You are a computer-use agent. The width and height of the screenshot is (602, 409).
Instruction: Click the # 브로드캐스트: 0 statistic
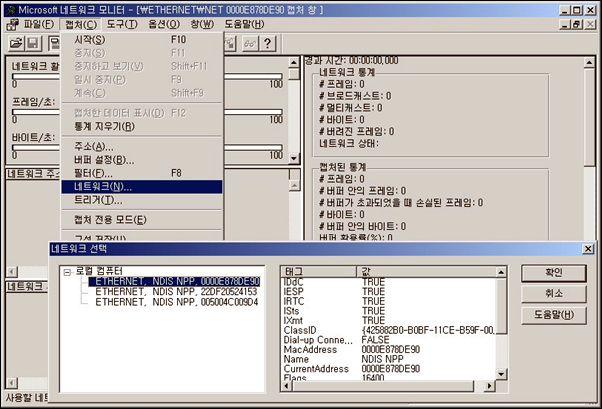[x=355, y=96]
